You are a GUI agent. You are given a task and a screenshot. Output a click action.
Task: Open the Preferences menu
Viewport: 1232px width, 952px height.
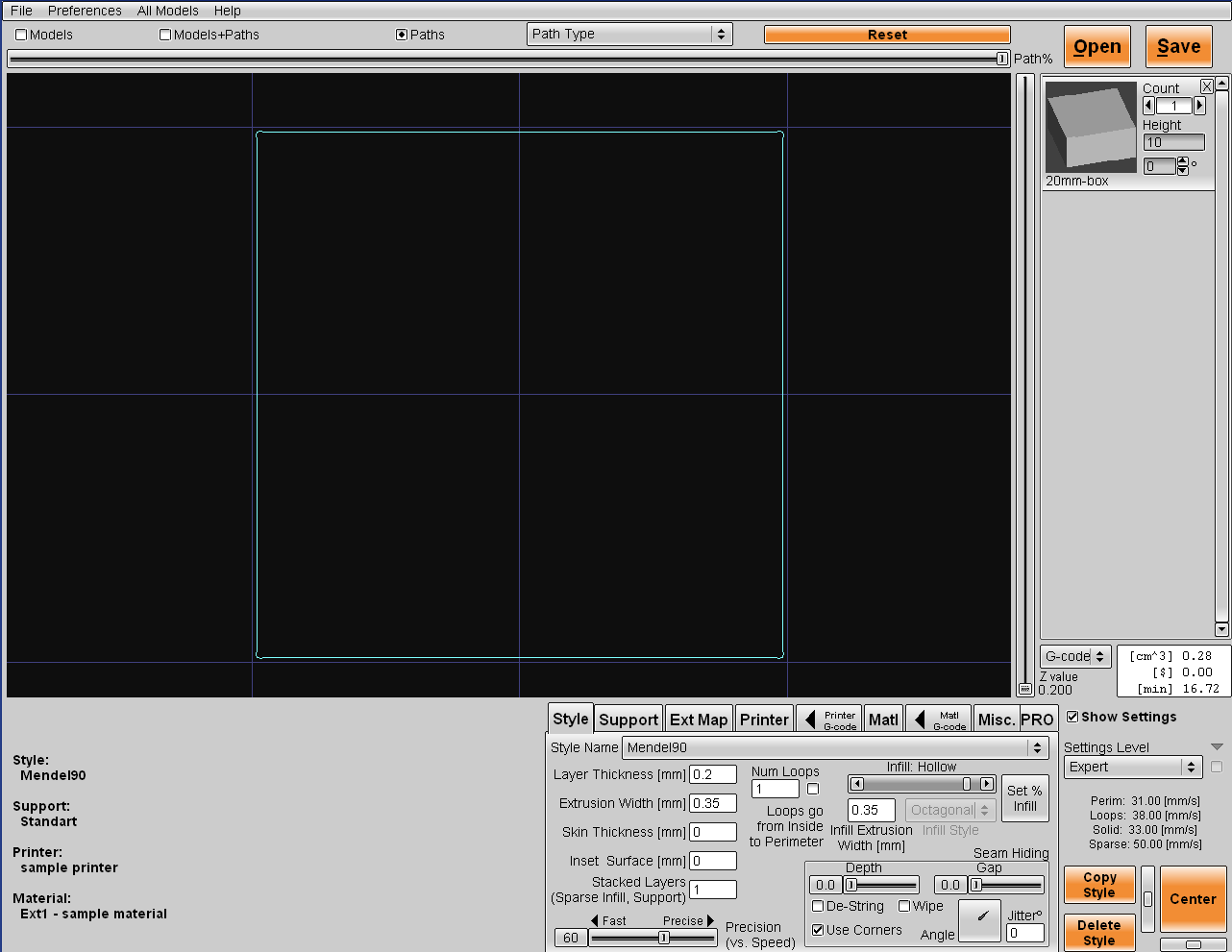click(85, 11)
